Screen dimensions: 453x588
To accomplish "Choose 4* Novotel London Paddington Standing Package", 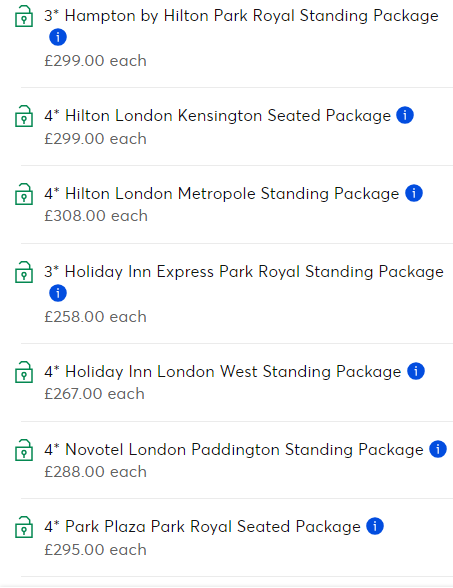I will pos(234,450).
